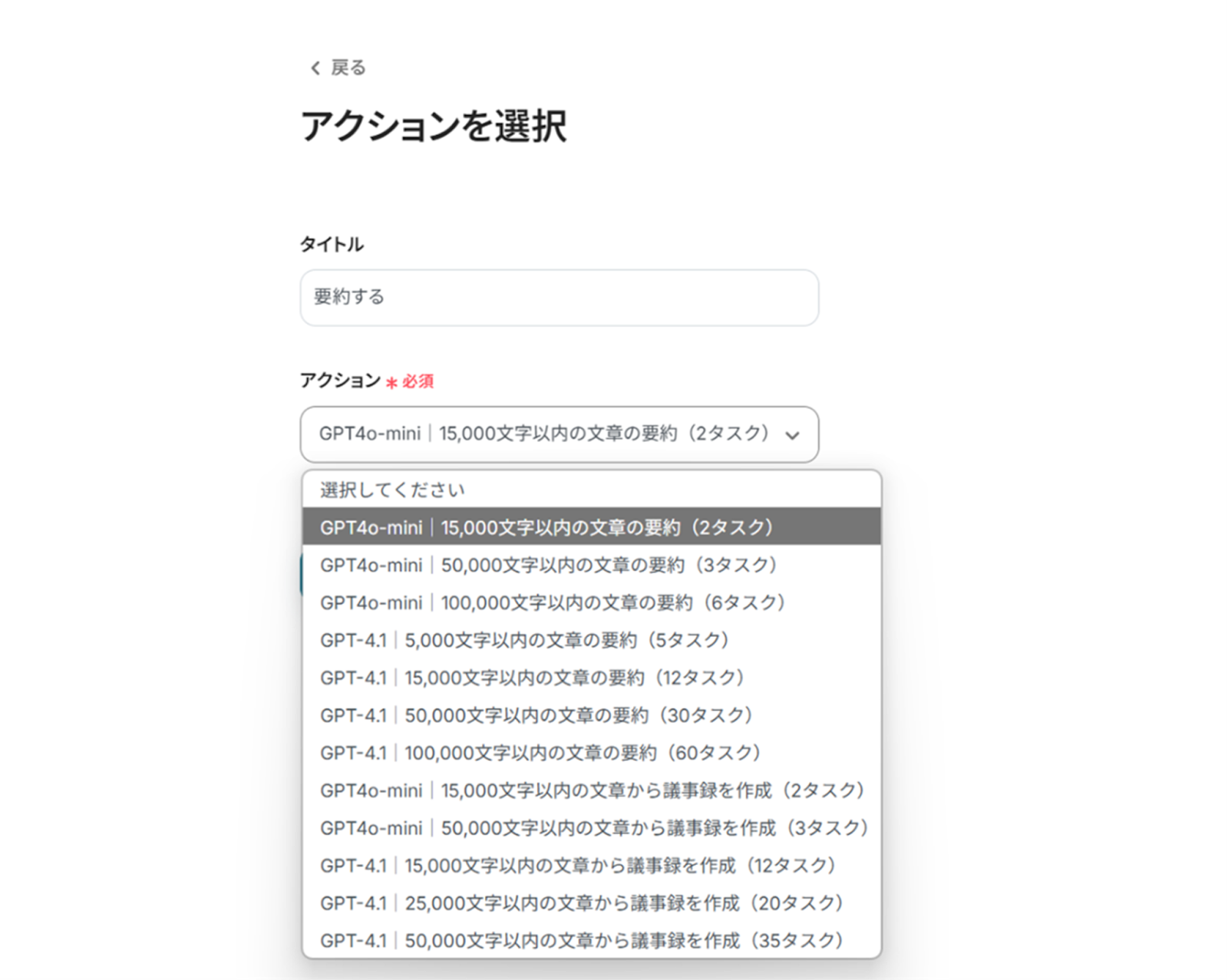Image resolution: width=1228 pixels, height=980 pixels.
Task: Choose GPT-4.1 50,000文字以内 議事録を作成 (35タスク)
Action: click(x=592, y=940)
